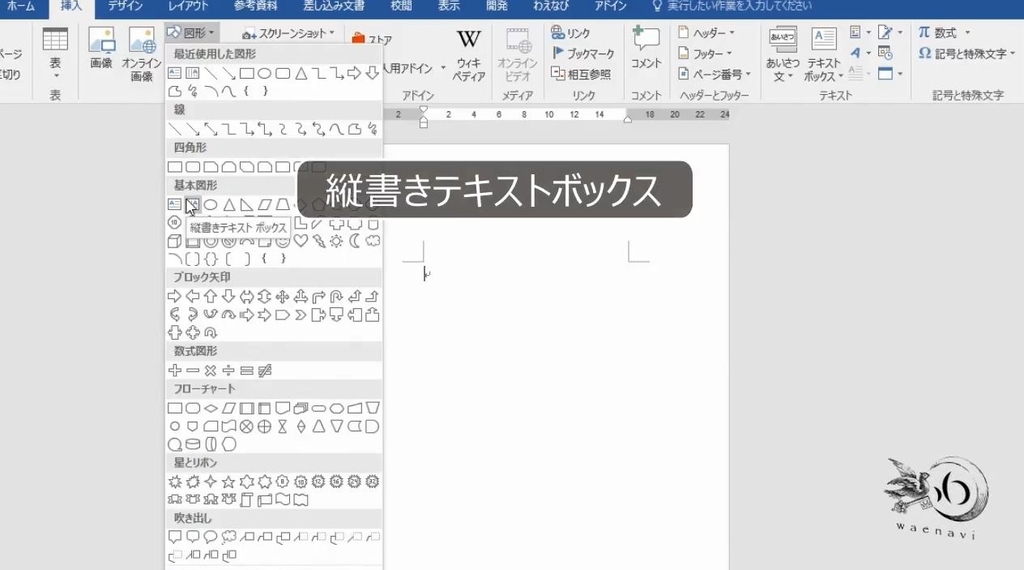This screenshot has height=570, width=1024.
Task: Open the テキストボックス dropdown
Action: coord(824,55)
